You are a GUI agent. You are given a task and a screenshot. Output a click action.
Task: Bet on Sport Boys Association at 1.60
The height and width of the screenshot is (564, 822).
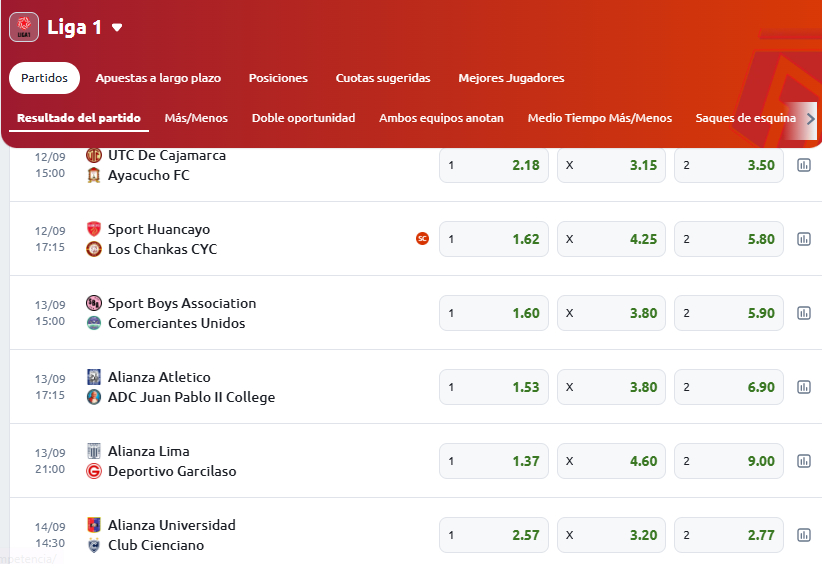pos(494,313)
